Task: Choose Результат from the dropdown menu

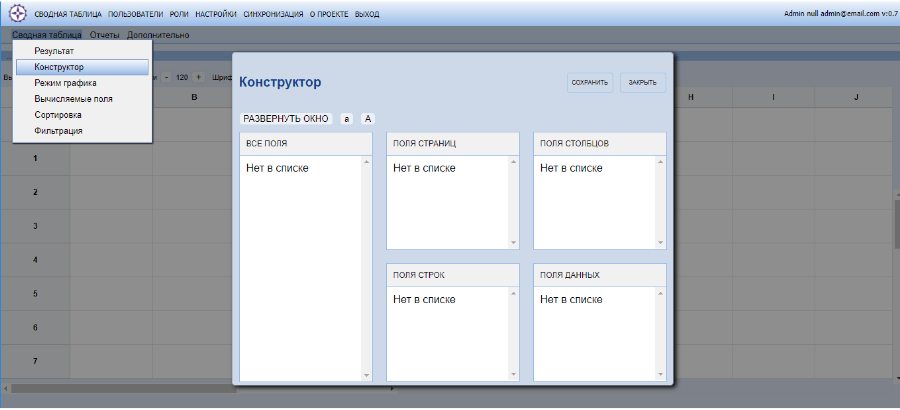Action: [82, 51]
